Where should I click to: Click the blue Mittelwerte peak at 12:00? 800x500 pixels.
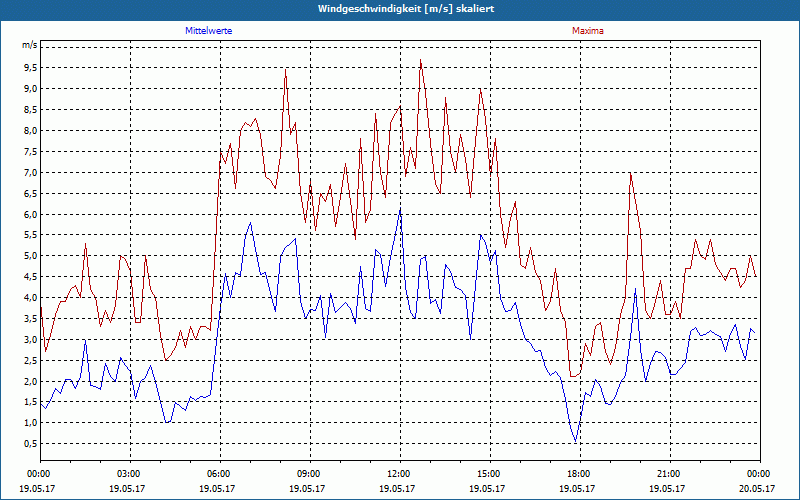(401, 209)
